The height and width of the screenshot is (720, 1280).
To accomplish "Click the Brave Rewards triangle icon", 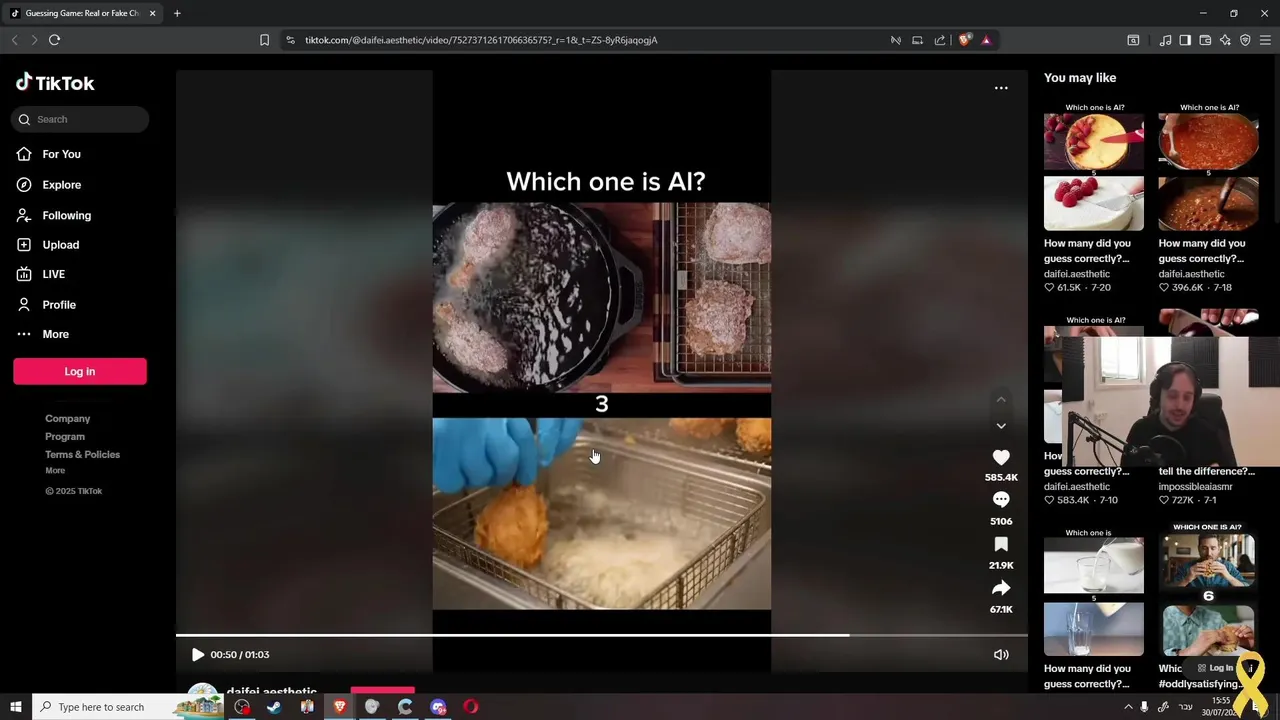I will coord(986,40).
